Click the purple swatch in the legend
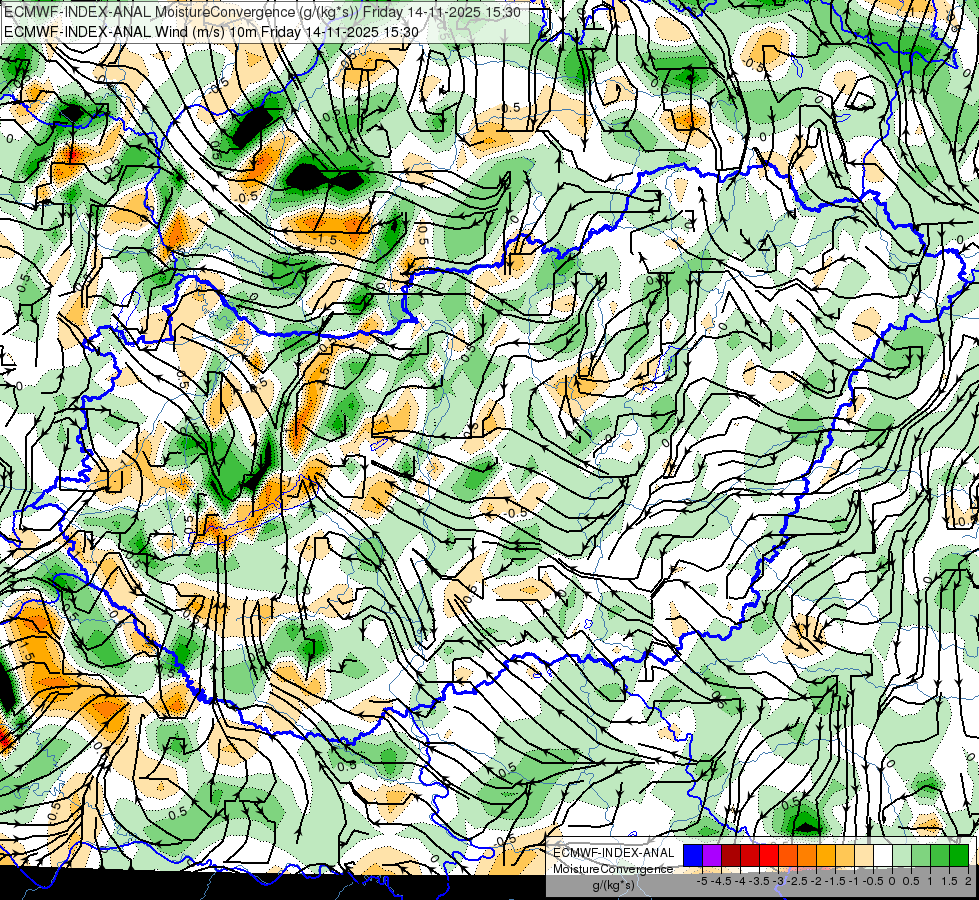979x900 pixels. click(712, 855)
